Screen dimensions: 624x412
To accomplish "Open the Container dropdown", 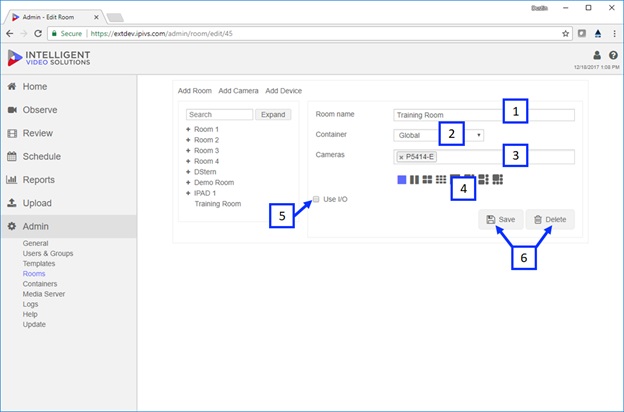I will coord(439,135).
